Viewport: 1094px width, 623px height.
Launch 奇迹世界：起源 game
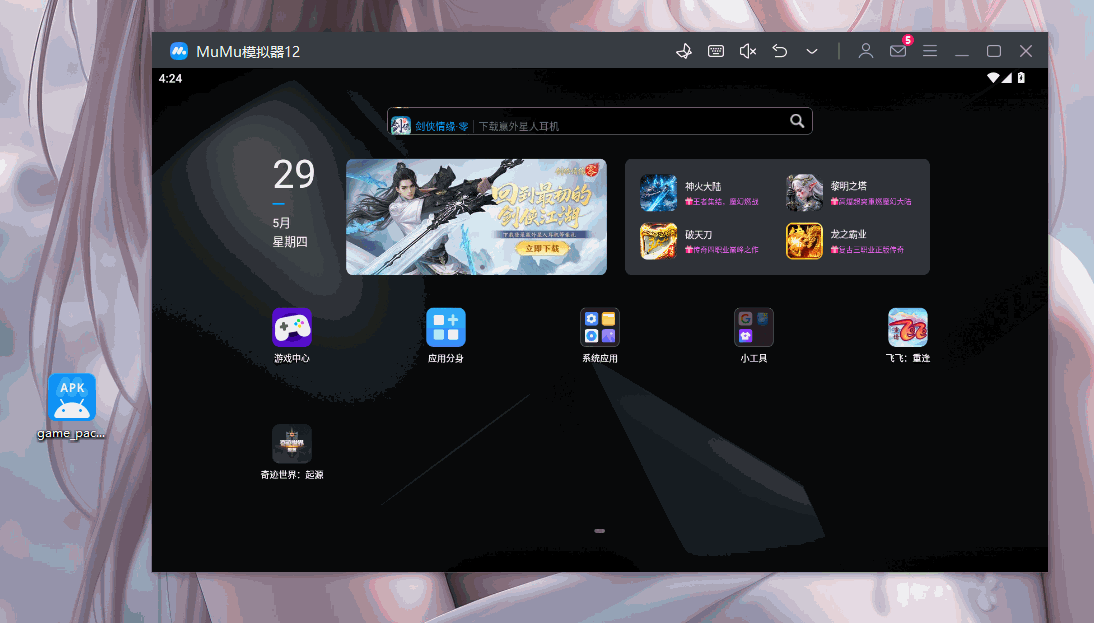(292, 444)
